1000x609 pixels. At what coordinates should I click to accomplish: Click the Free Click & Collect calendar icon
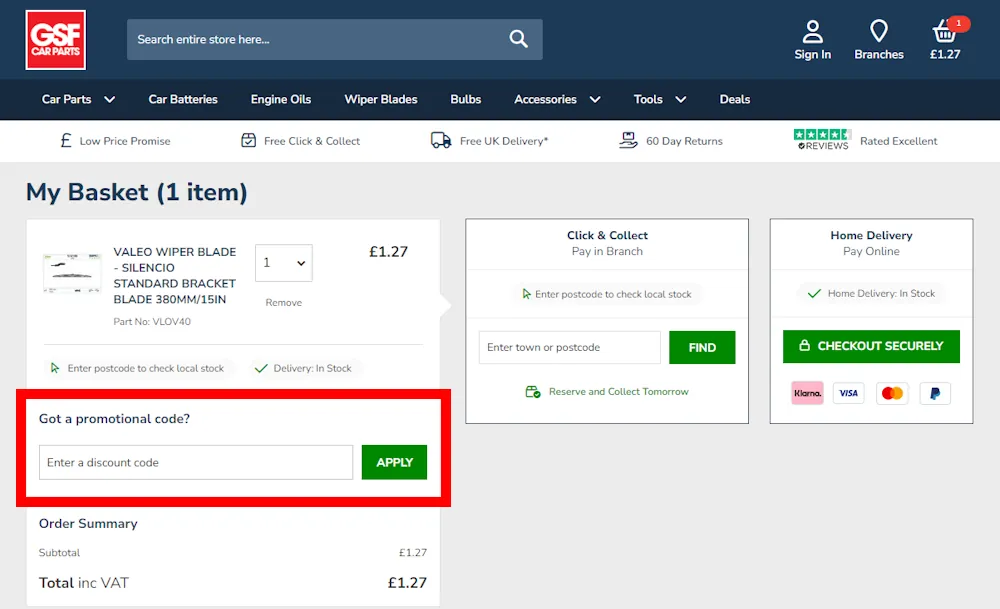(x=249, y=140)
